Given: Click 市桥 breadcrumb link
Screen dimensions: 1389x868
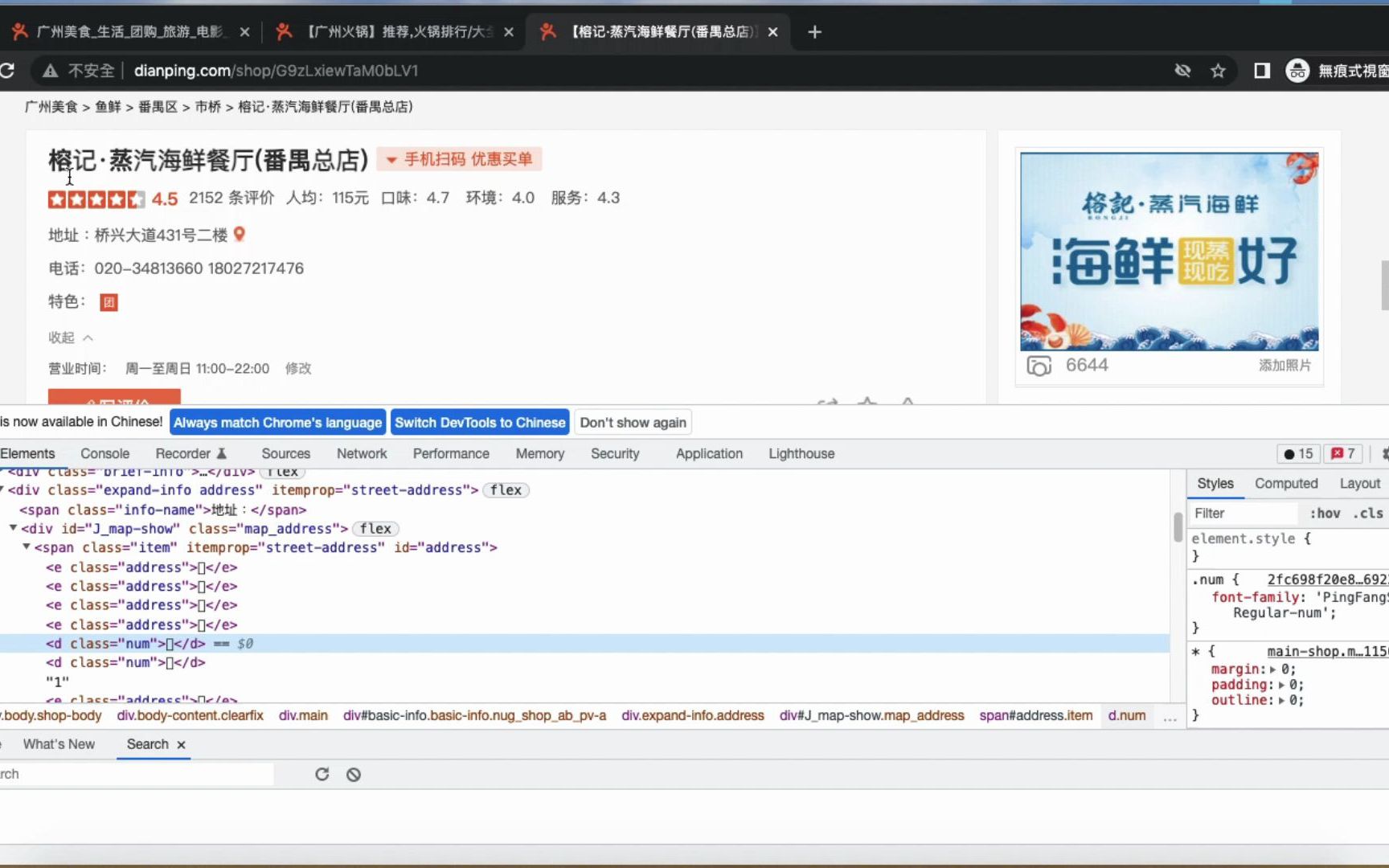Looking at the screenshot, I should tap(207, 107).
